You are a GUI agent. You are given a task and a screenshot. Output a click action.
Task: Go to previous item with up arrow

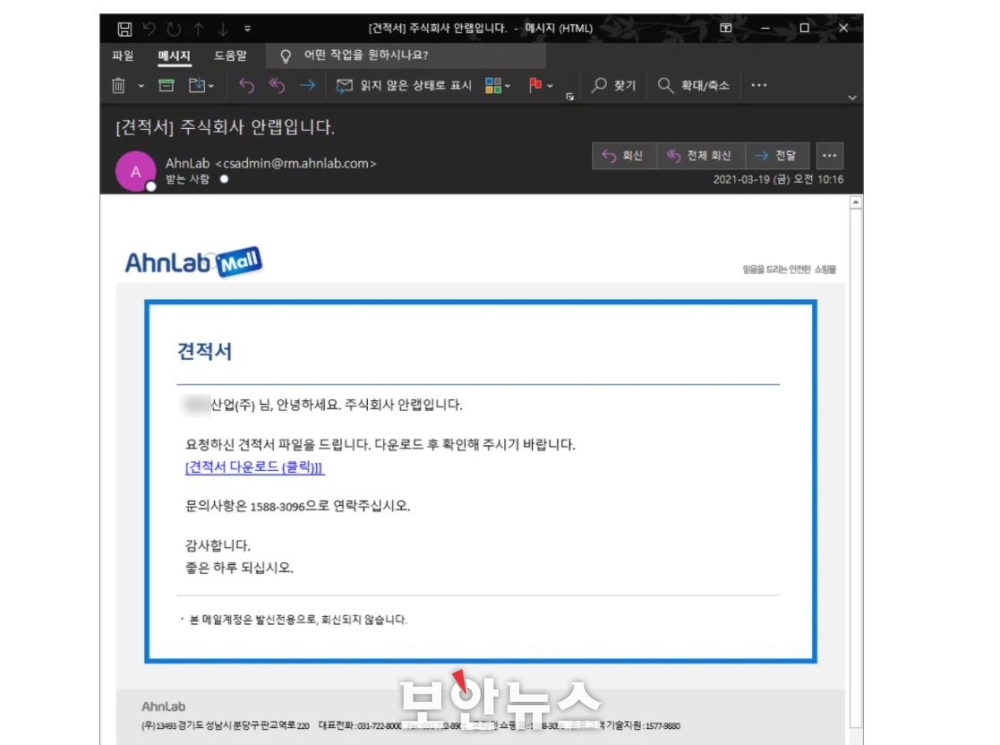198,29
